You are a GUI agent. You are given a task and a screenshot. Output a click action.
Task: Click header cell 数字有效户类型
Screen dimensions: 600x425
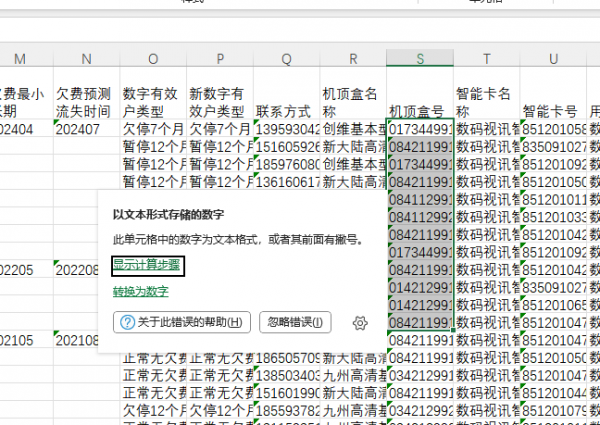pyautogui.click(x=153, y=93)
